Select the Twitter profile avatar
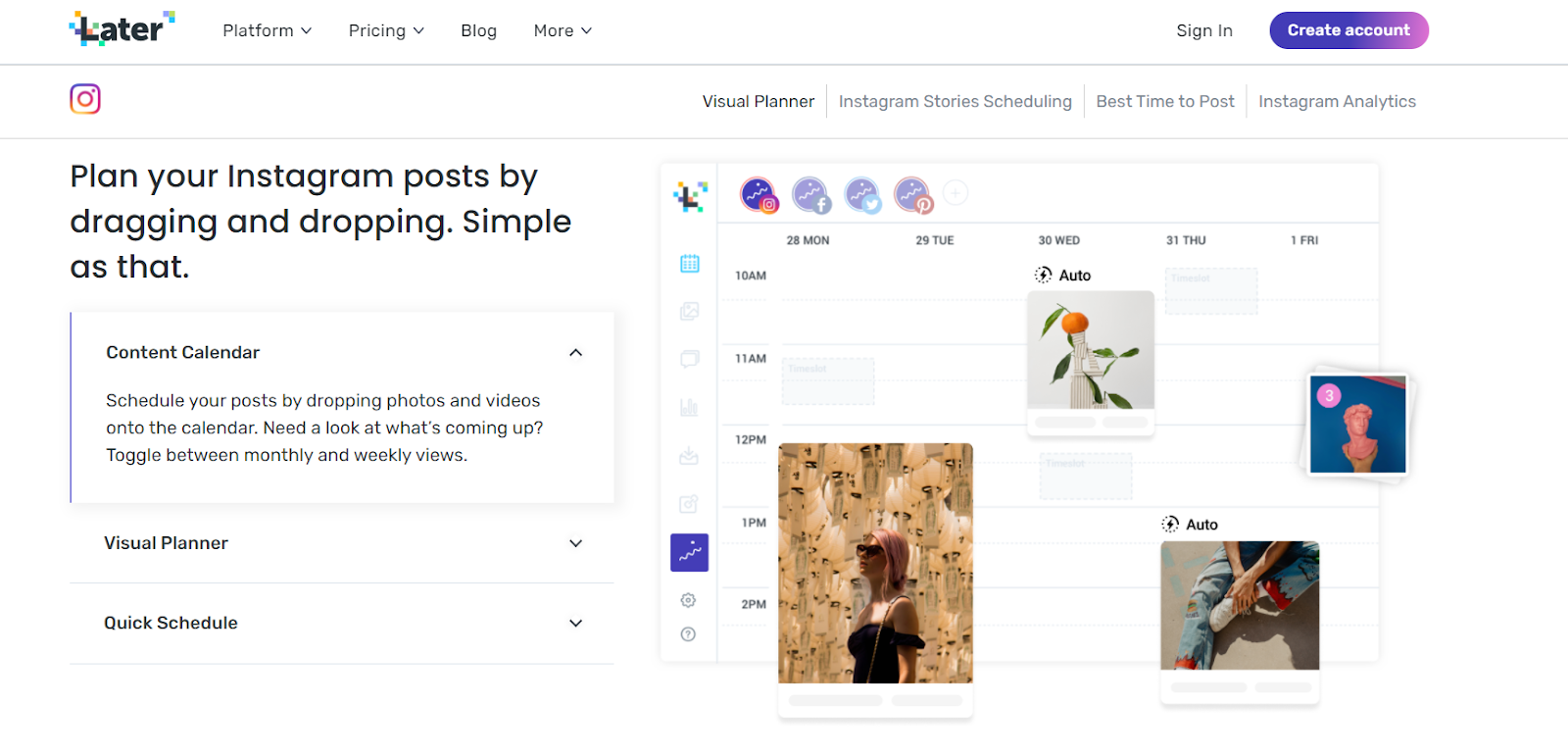 pyautogui.click(x=862, y=195)
